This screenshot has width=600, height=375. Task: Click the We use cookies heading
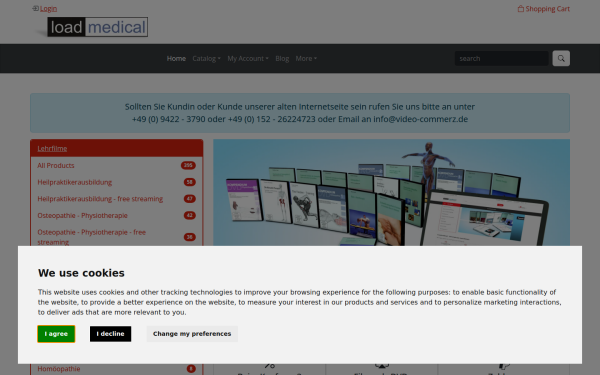pos(81,273)
